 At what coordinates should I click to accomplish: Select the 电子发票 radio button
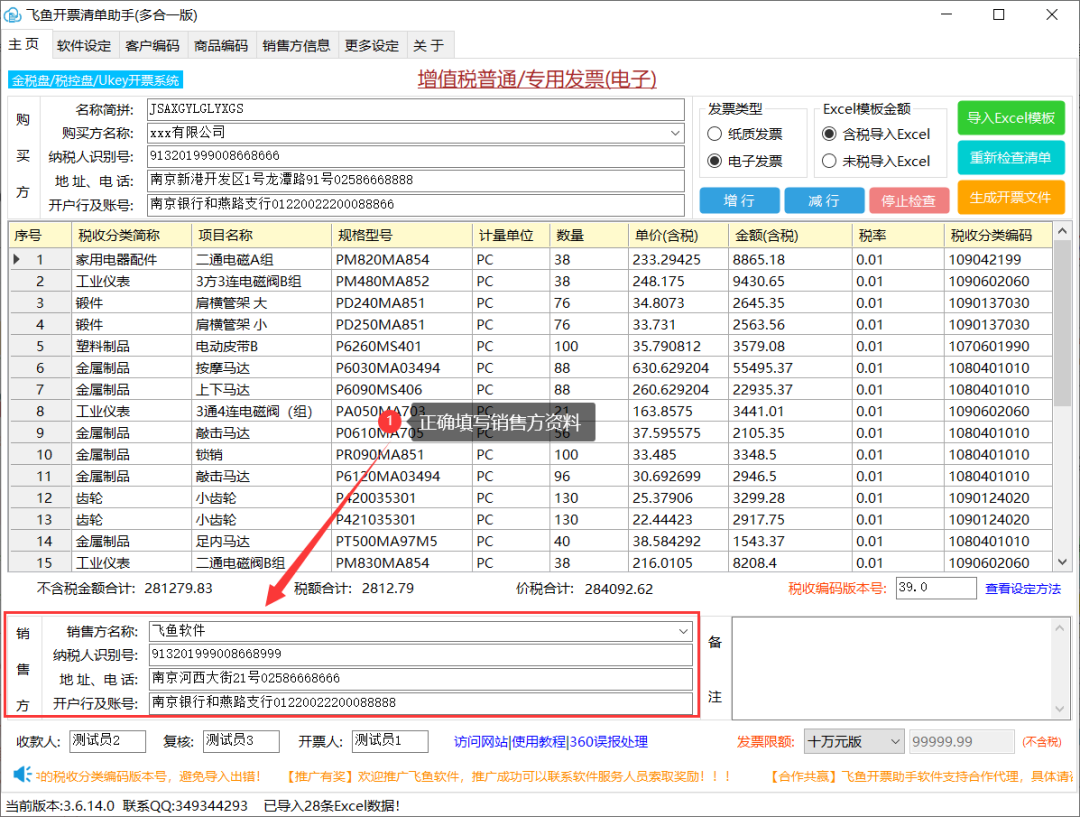715,161
